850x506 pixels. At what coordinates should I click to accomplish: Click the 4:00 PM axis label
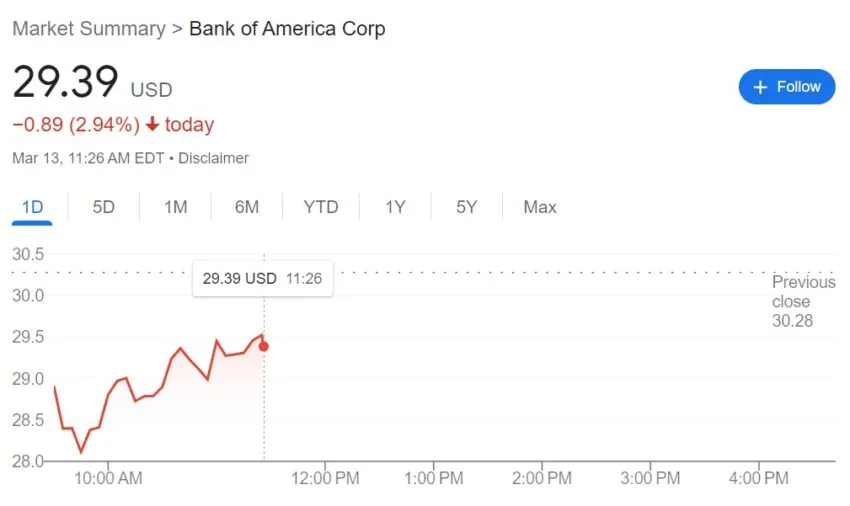click(x=758, y=478)
